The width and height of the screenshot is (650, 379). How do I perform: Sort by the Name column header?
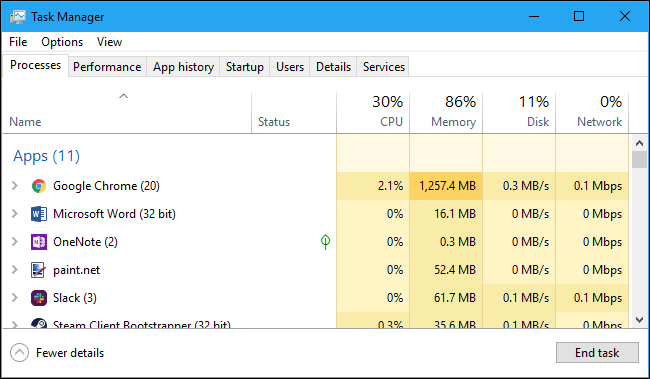[x=127, y=112]
